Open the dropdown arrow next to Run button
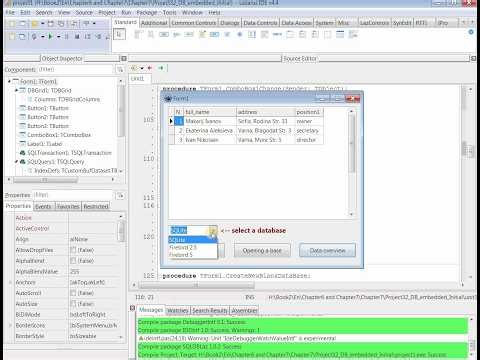This screenshot has width=480, height=360. click(x=58, y=36)
